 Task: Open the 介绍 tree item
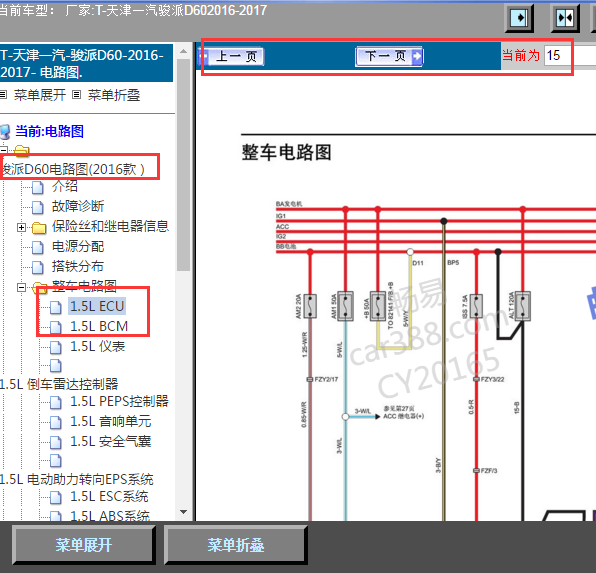pos(65,186)
